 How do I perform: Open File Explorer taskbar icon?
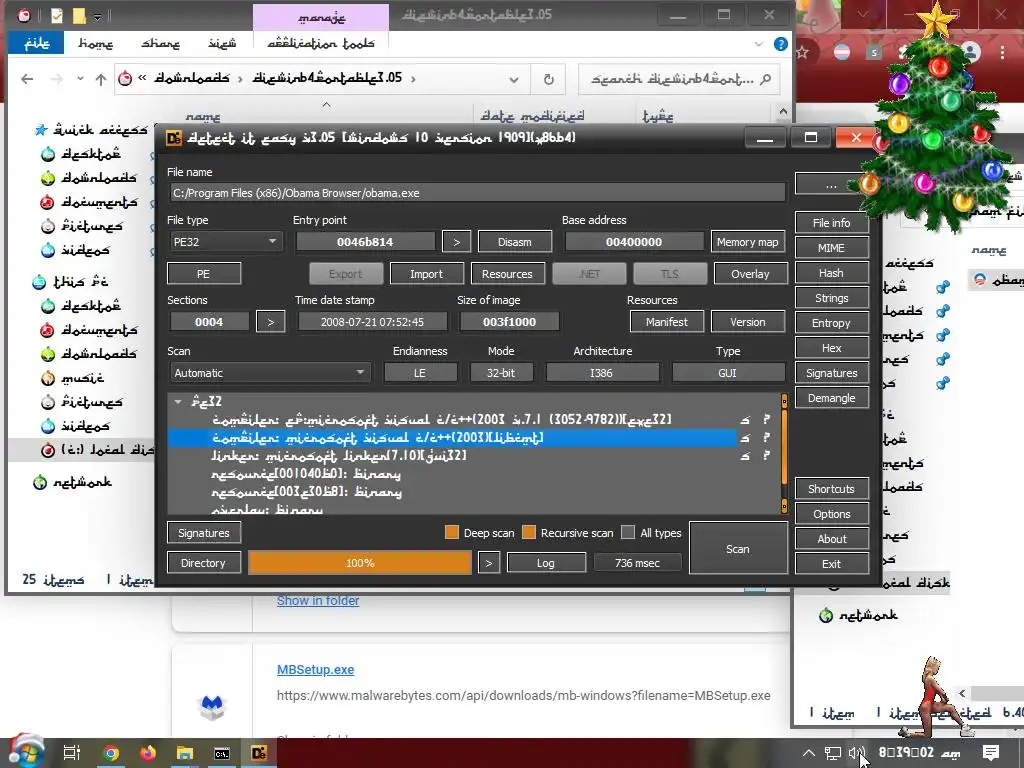(x=185, y=753)
